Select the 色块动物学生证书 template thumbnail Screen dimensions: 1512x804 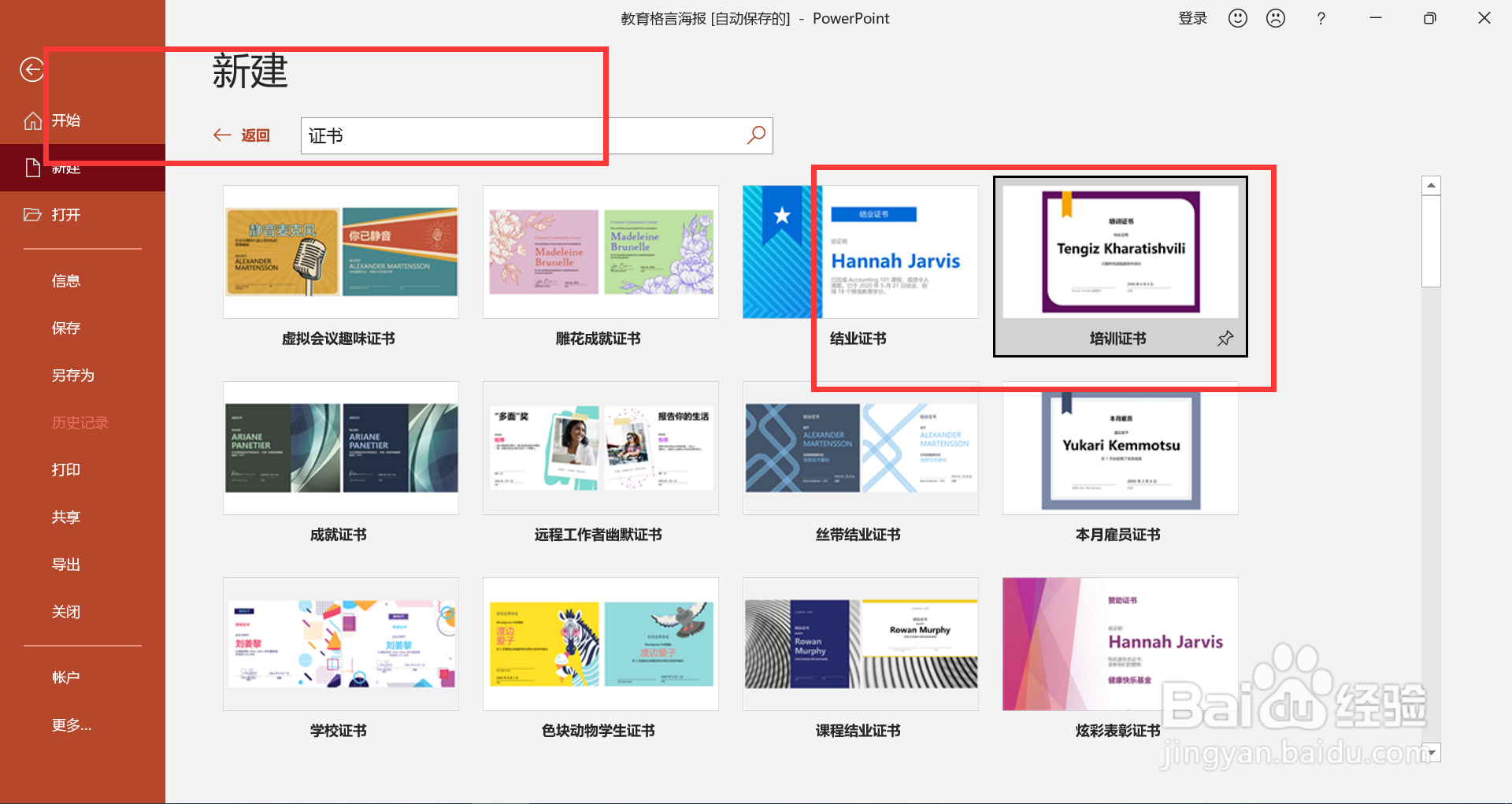[x=601, y=644]
